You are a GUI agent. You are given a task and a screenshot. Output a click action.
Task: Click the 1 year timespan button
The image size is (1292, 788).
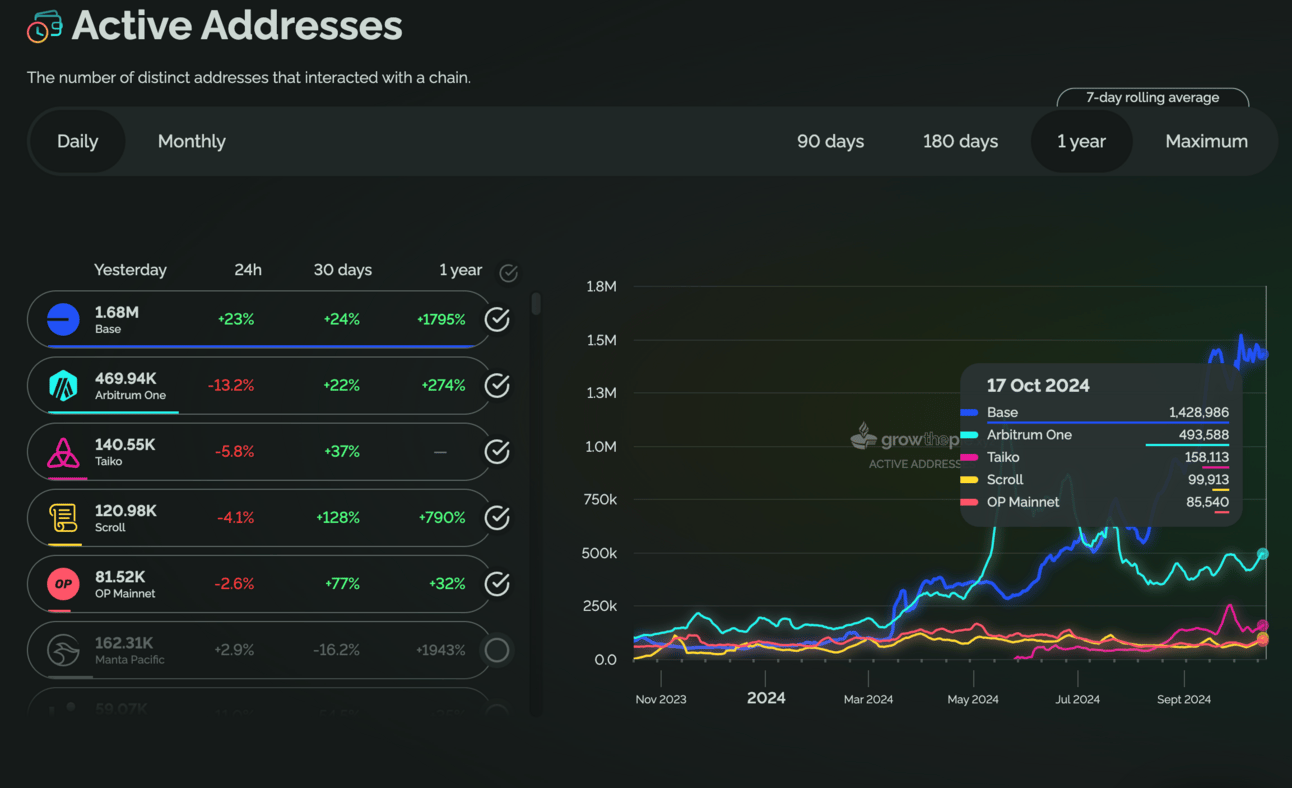(1081, 142)
